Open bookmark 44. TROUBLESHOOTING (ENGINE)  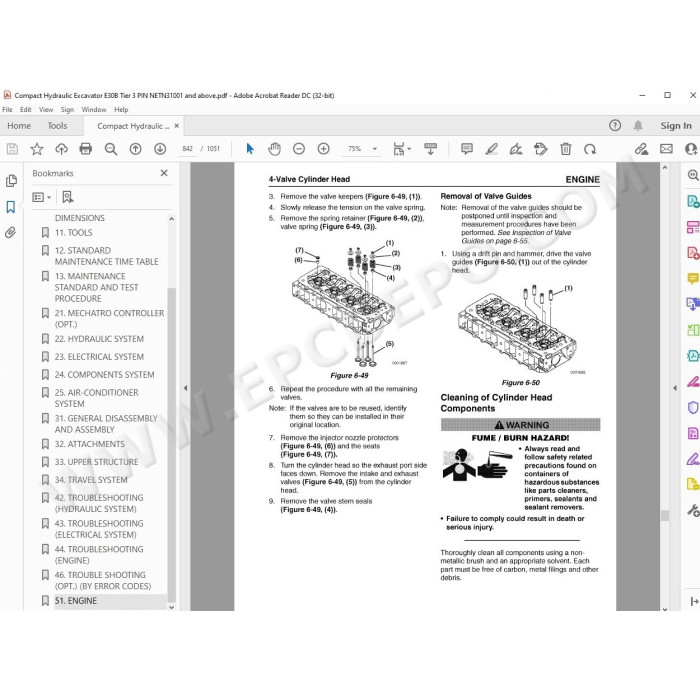(x=99, y=554)
